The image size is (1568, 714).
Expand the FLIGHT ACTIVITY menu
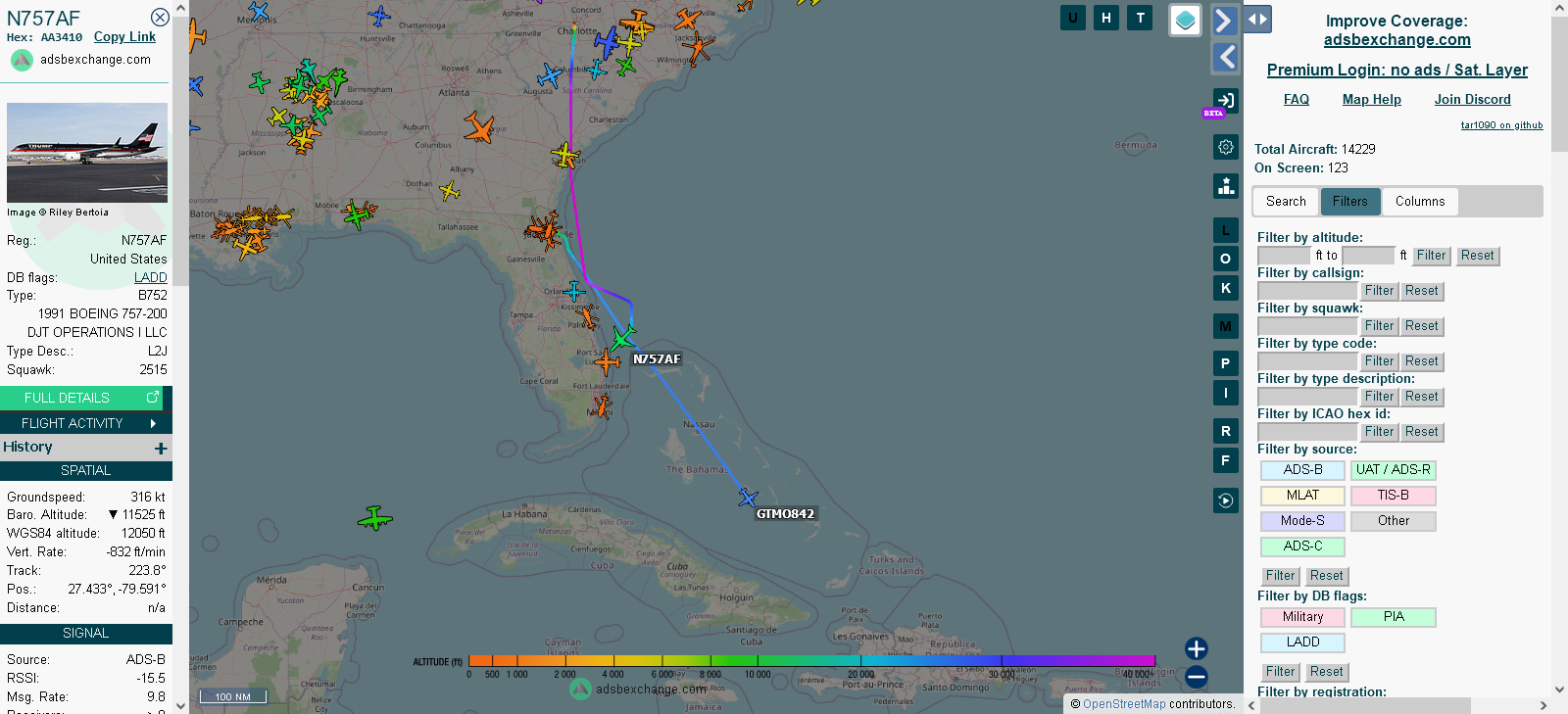coord(86,423)
